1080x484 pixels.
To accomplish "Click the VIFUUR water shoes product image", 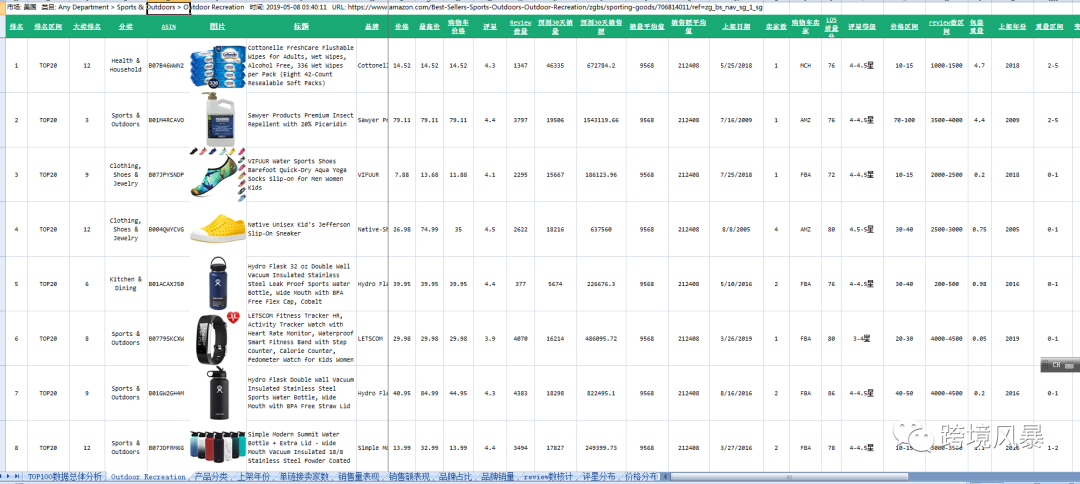I will point(218,174).
